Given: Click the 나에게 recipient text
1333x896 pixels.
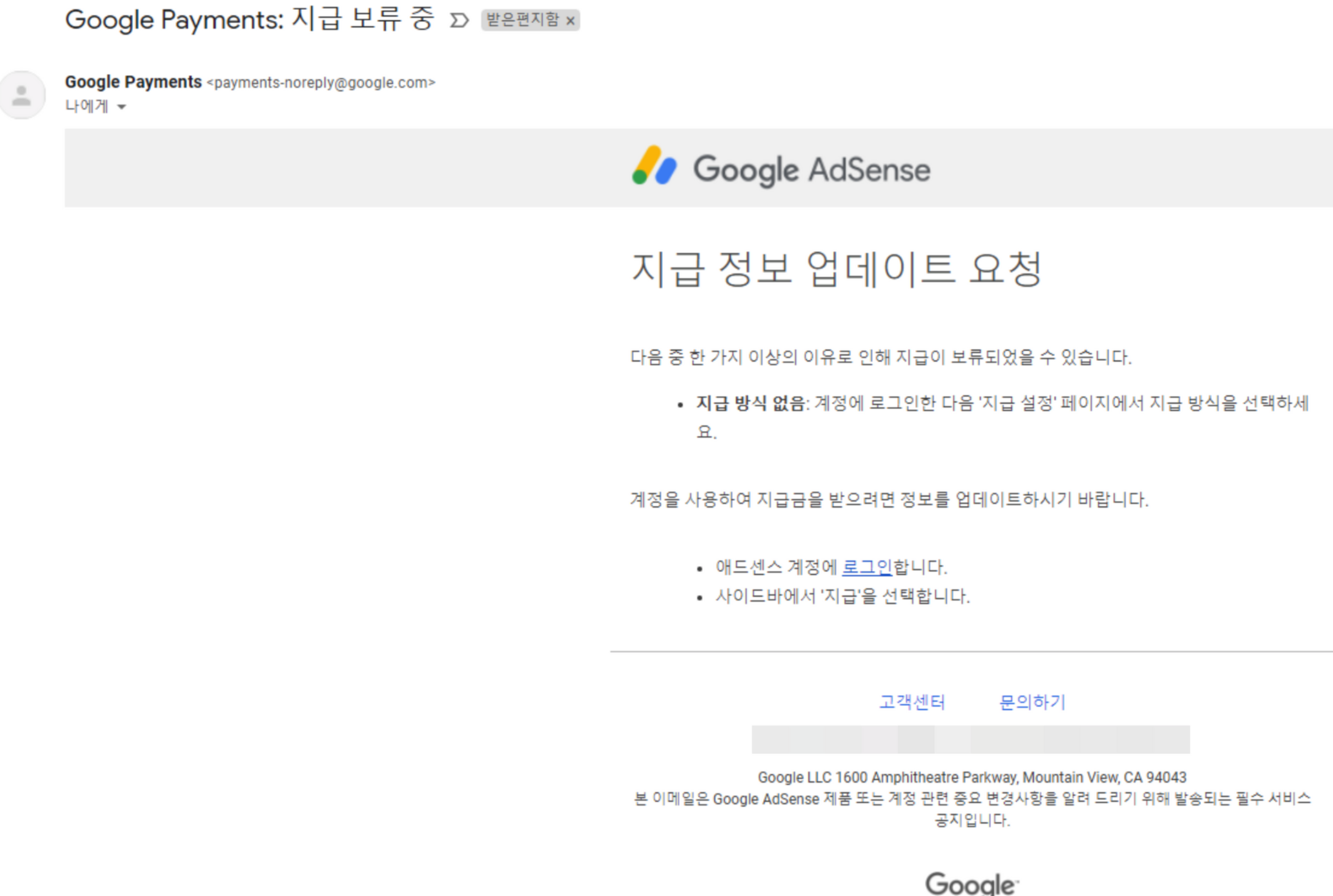Looking at the screenshot, I should (86, 106).
